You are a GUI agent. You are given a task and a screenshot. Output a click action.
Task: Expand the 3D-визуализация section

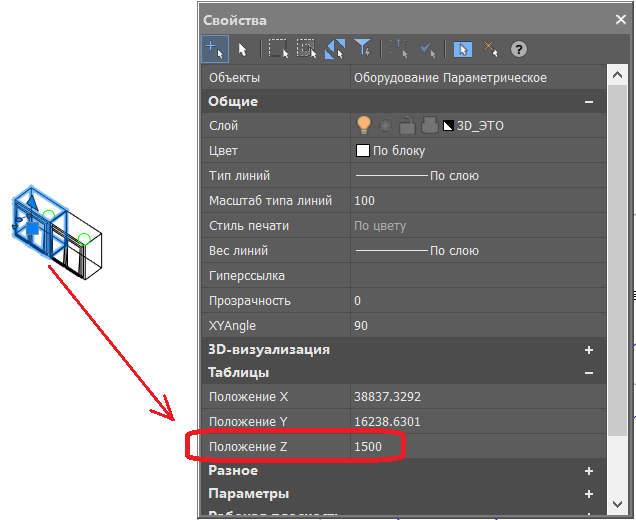[589, 350]
